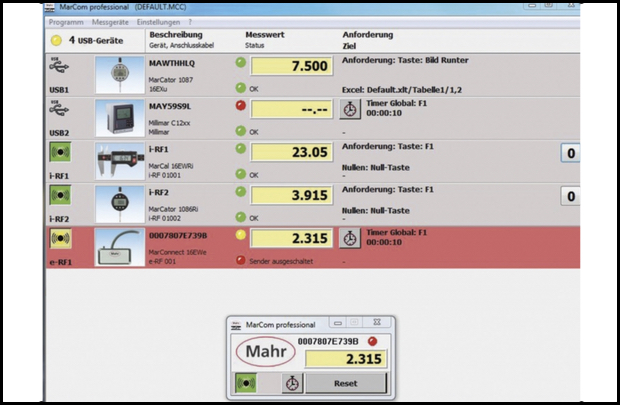Image resolution: width=620 pixels, height=405 pixels.
Task: Click the 7.500 measurement value field
Action: click(291, 66)
